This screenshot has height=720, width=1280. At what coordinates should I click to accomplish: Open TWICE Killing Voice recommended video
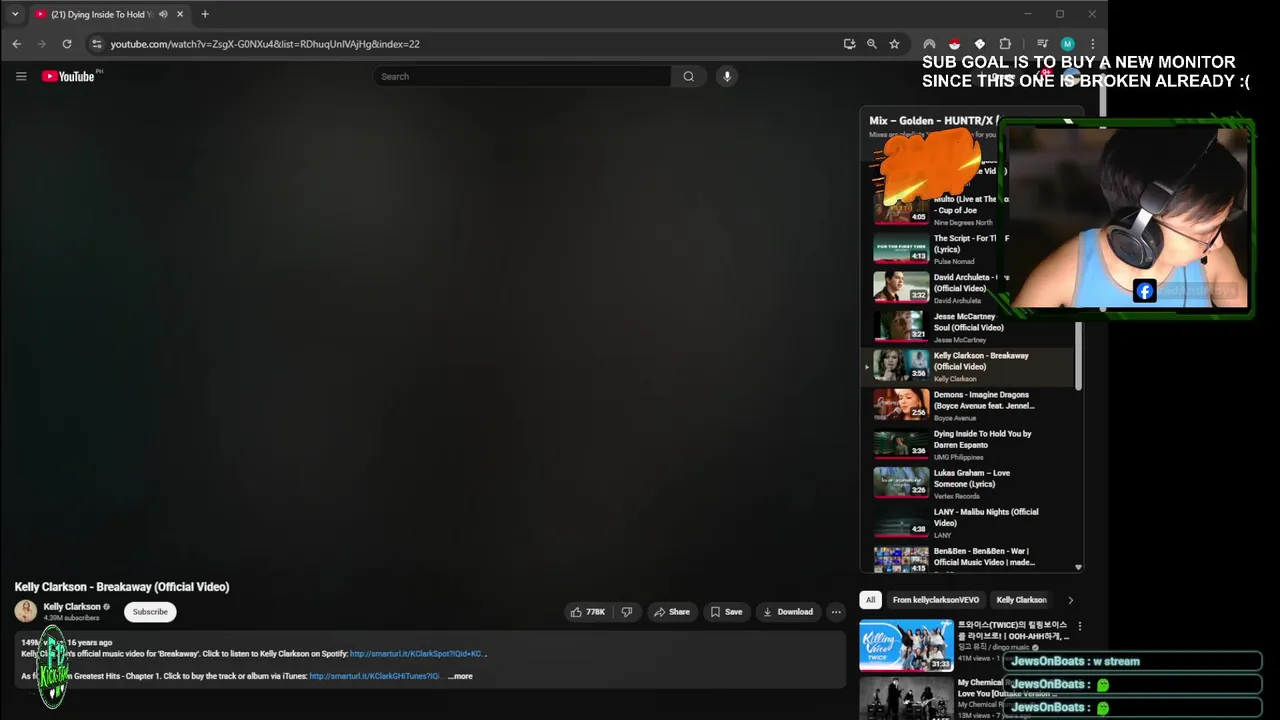point(906,646)
